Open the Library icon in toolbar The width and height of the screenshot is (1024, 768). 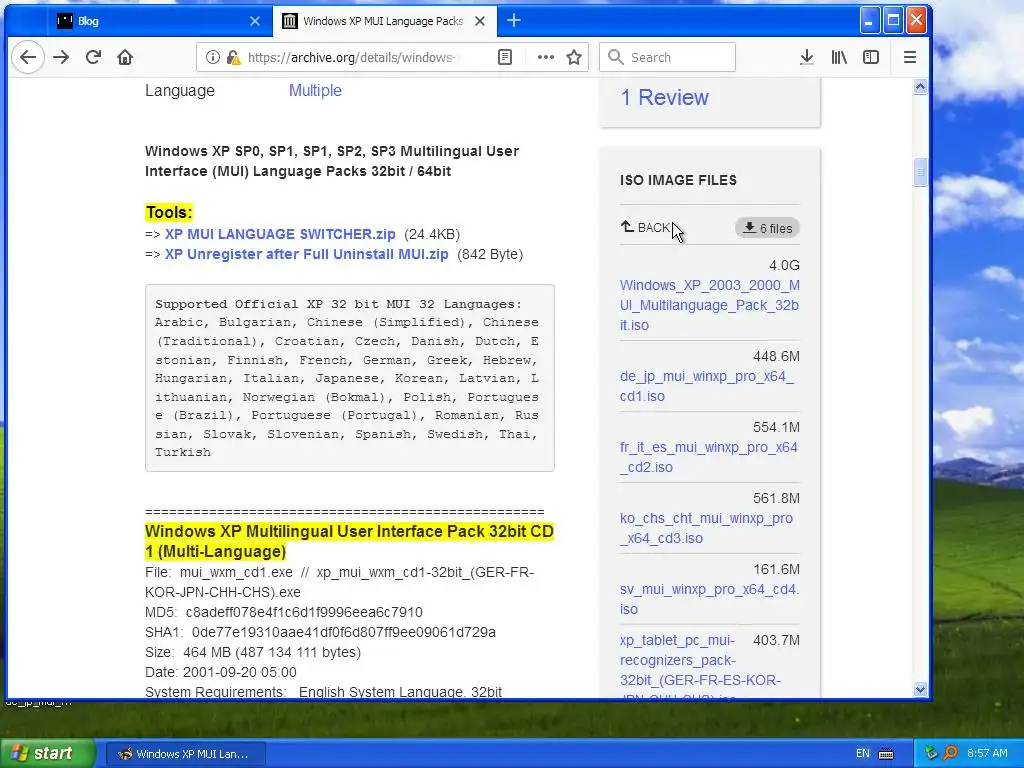tap(839, 57)
